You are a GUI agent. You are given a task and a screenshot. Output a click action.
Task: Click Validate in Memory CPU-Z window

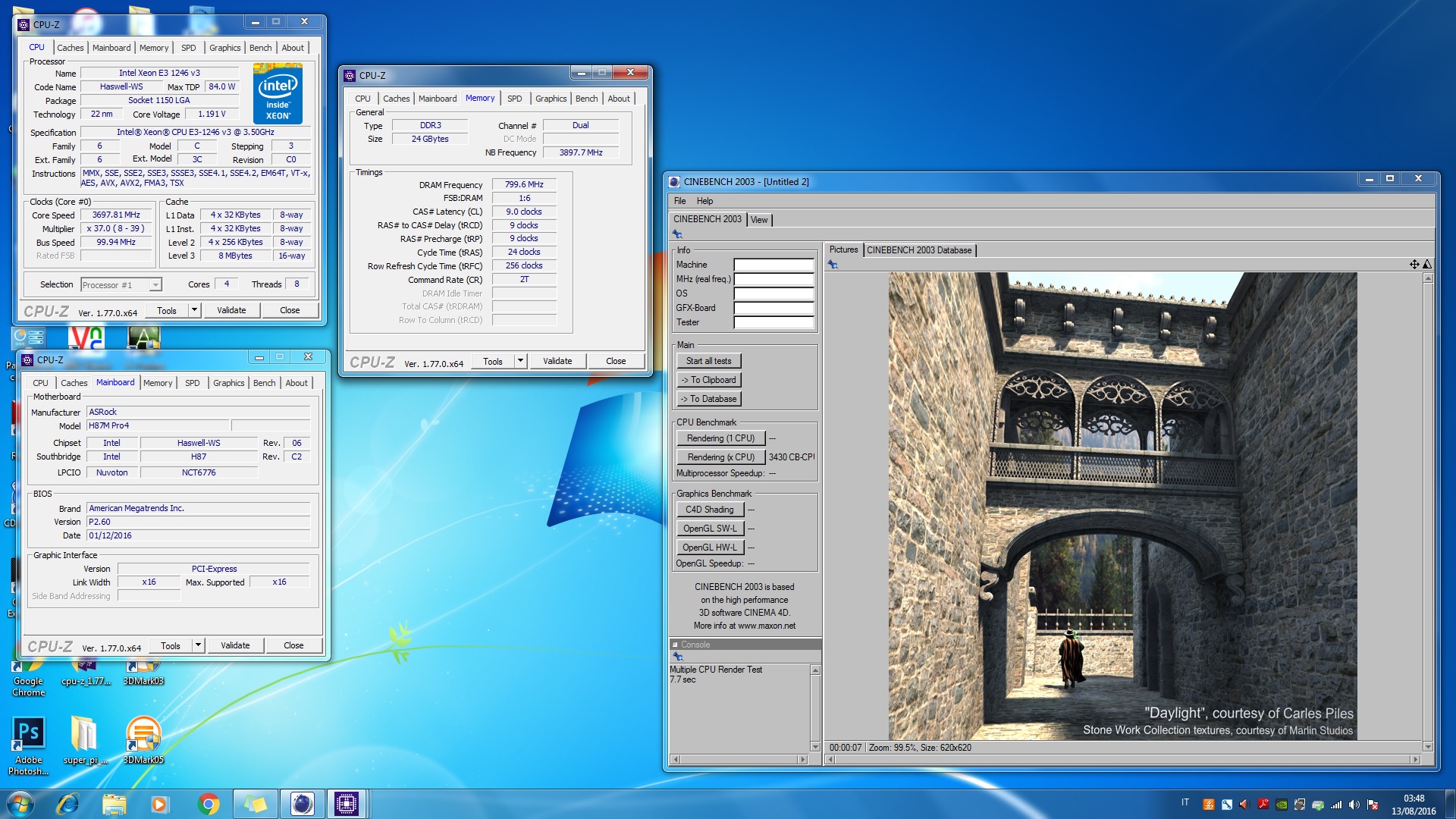557,361
